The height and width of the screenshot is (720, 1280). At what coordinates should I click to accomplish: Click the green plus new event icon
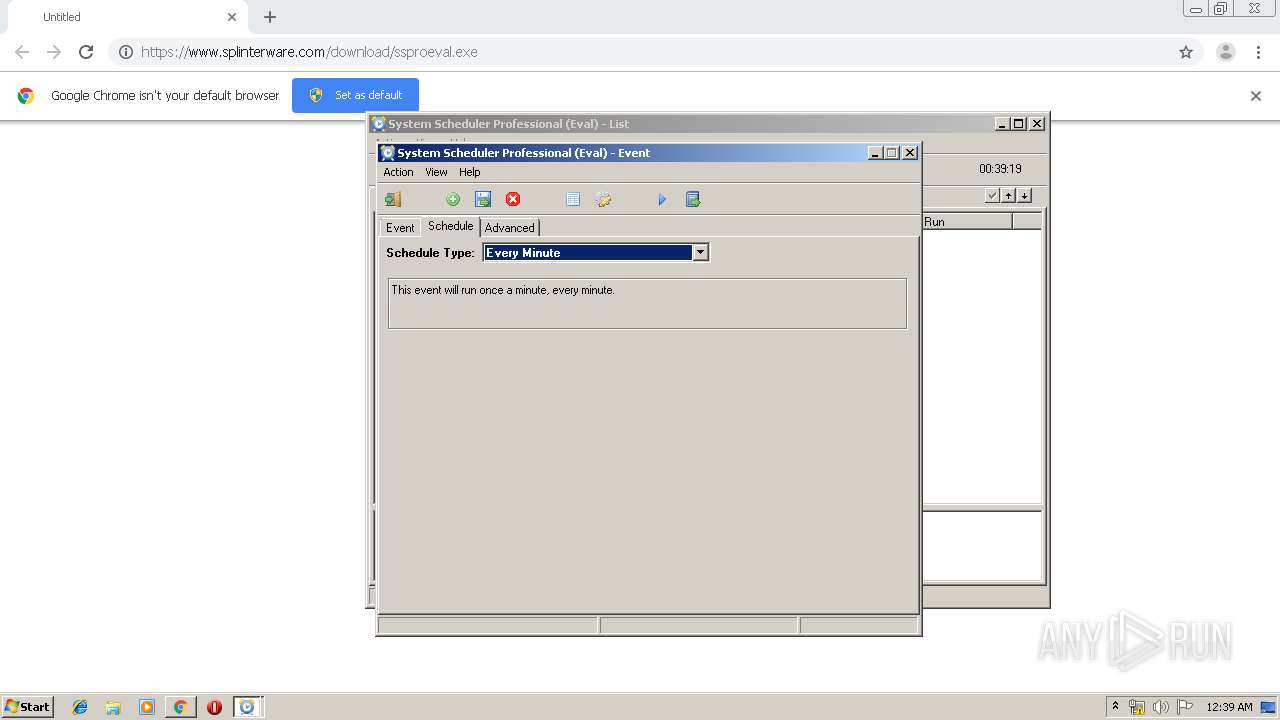click(x=453, y=199)
